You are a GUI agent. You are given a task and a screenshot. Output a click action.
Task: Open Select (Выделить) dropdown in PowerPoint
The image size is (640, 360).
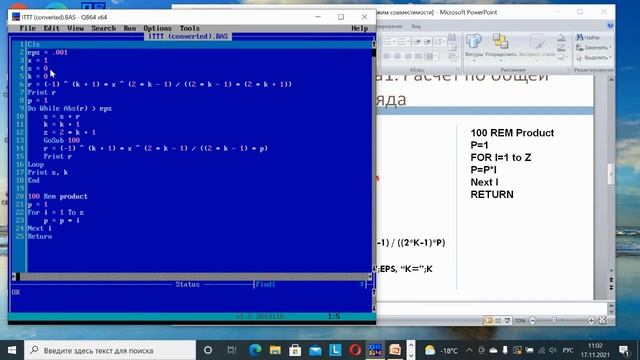point(593,58)
